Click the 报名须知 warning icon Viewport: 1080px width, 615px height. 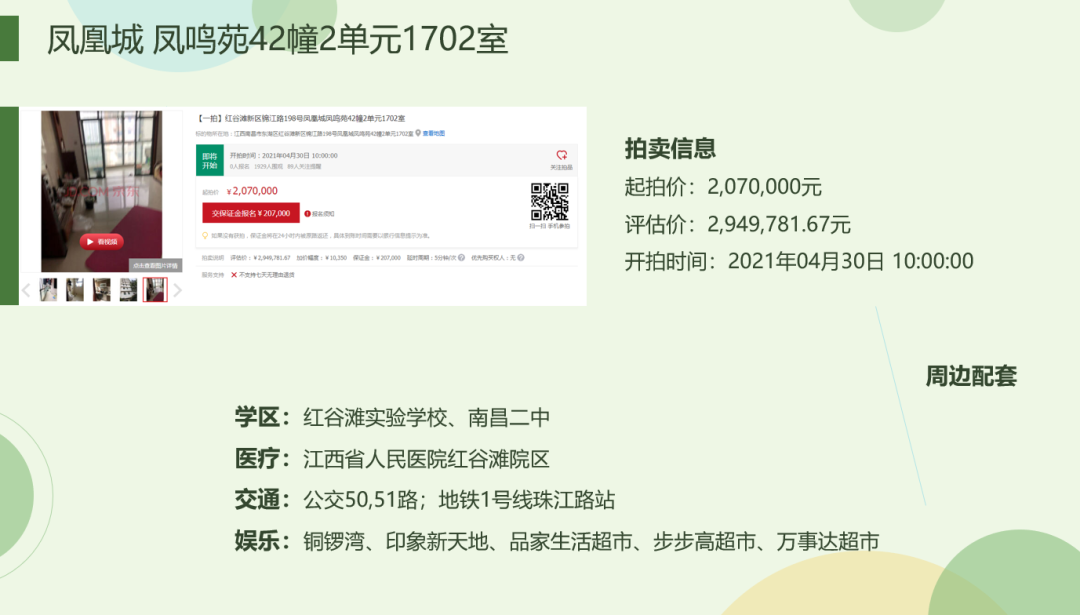(308, 214)
